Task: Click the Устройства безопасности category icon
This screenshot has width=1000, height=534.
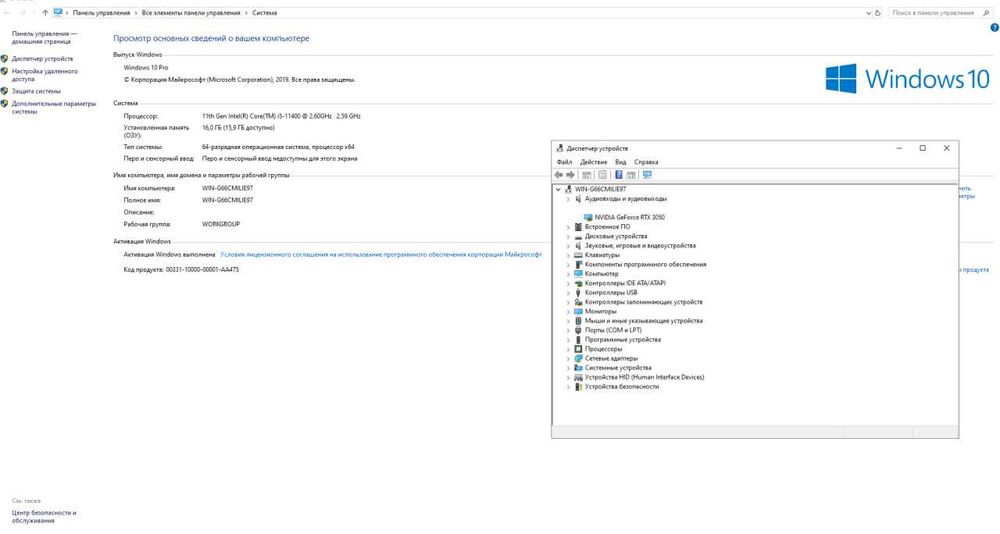Action: [578, 387]
